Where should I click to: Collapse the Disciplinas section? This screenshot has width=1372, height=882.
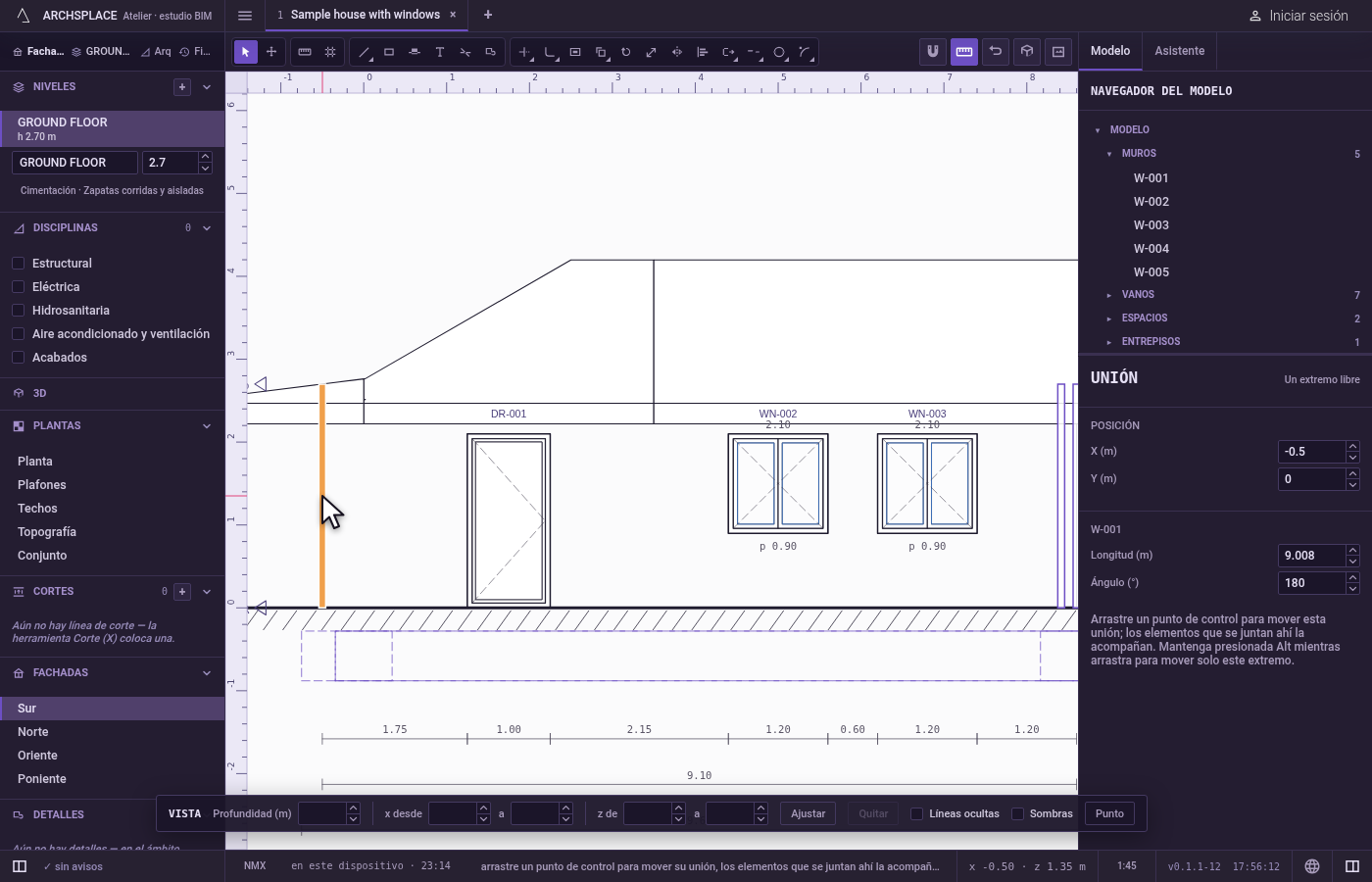(x=207, y=228)
